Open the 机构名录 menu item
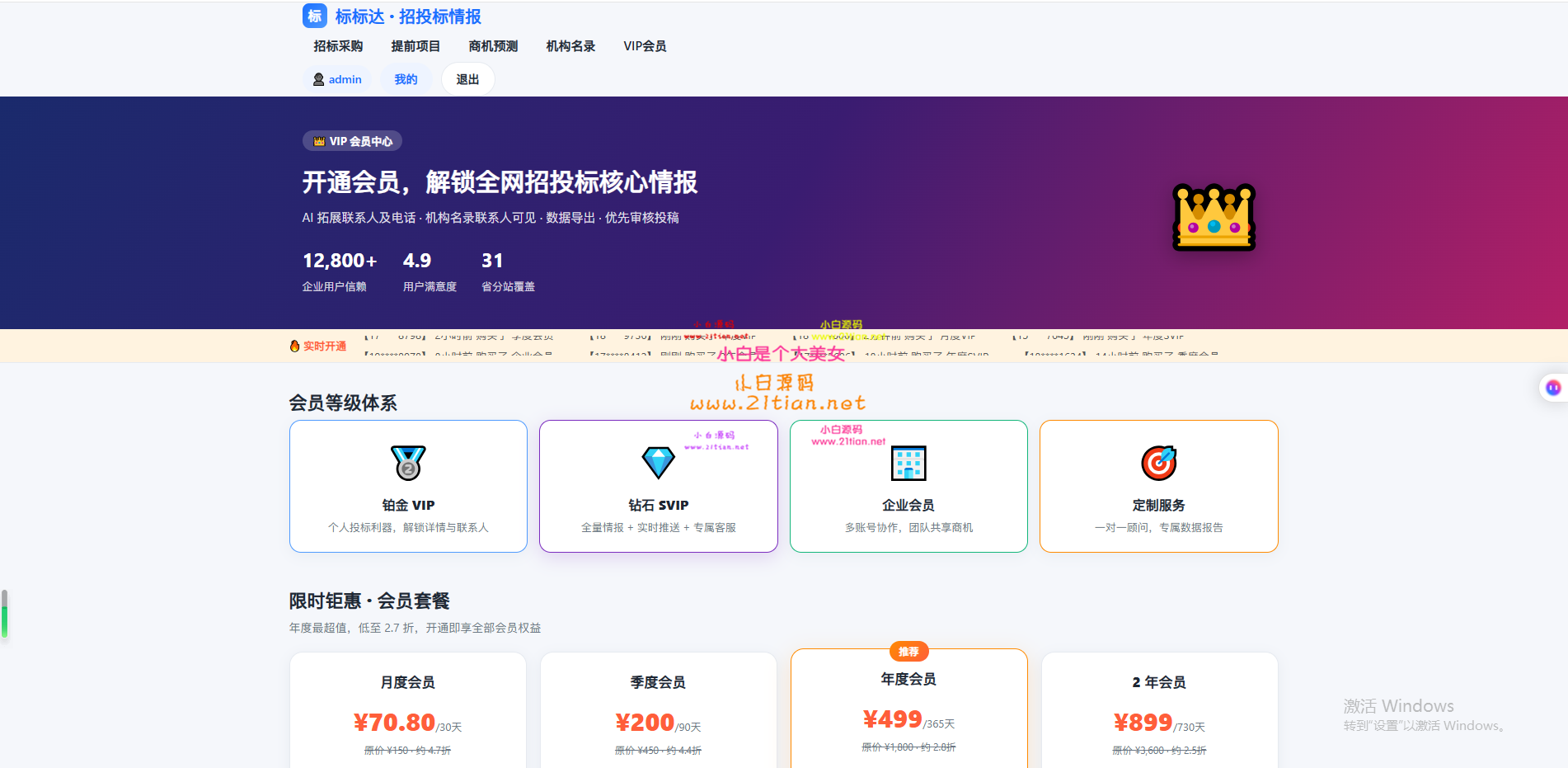1568x768 pixels. (x=570, y=46)
